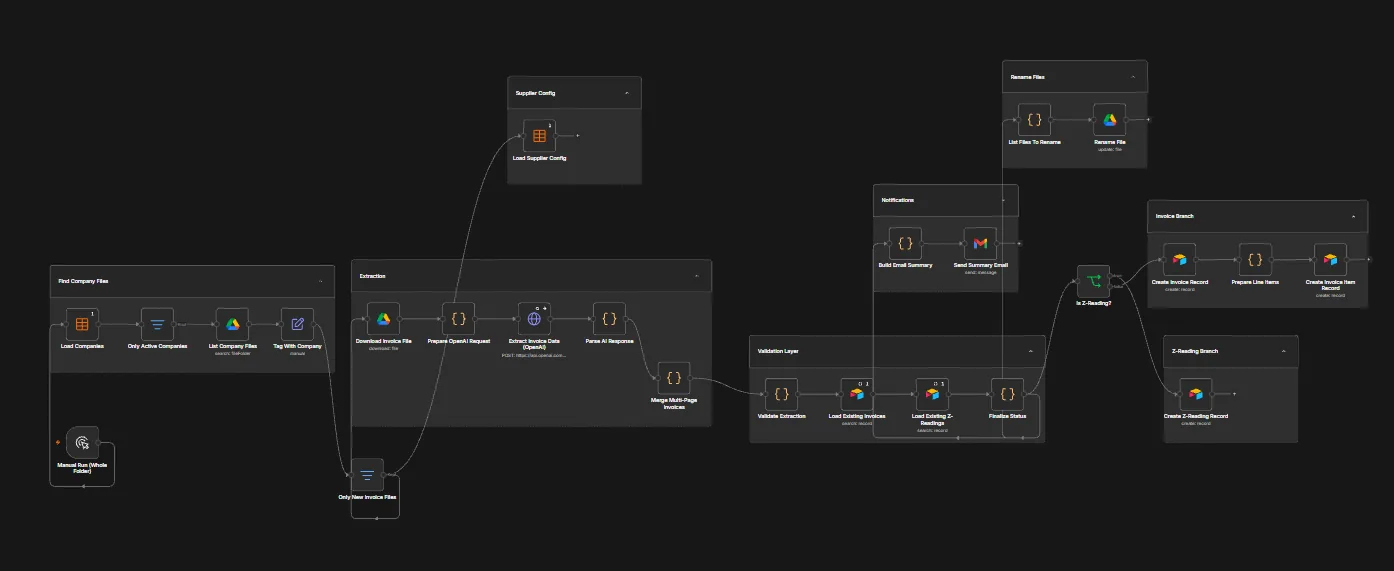Open the Load Existing Invoices Airtable node
Viewport: 1394px width, 571px height.
pos(856,394)
